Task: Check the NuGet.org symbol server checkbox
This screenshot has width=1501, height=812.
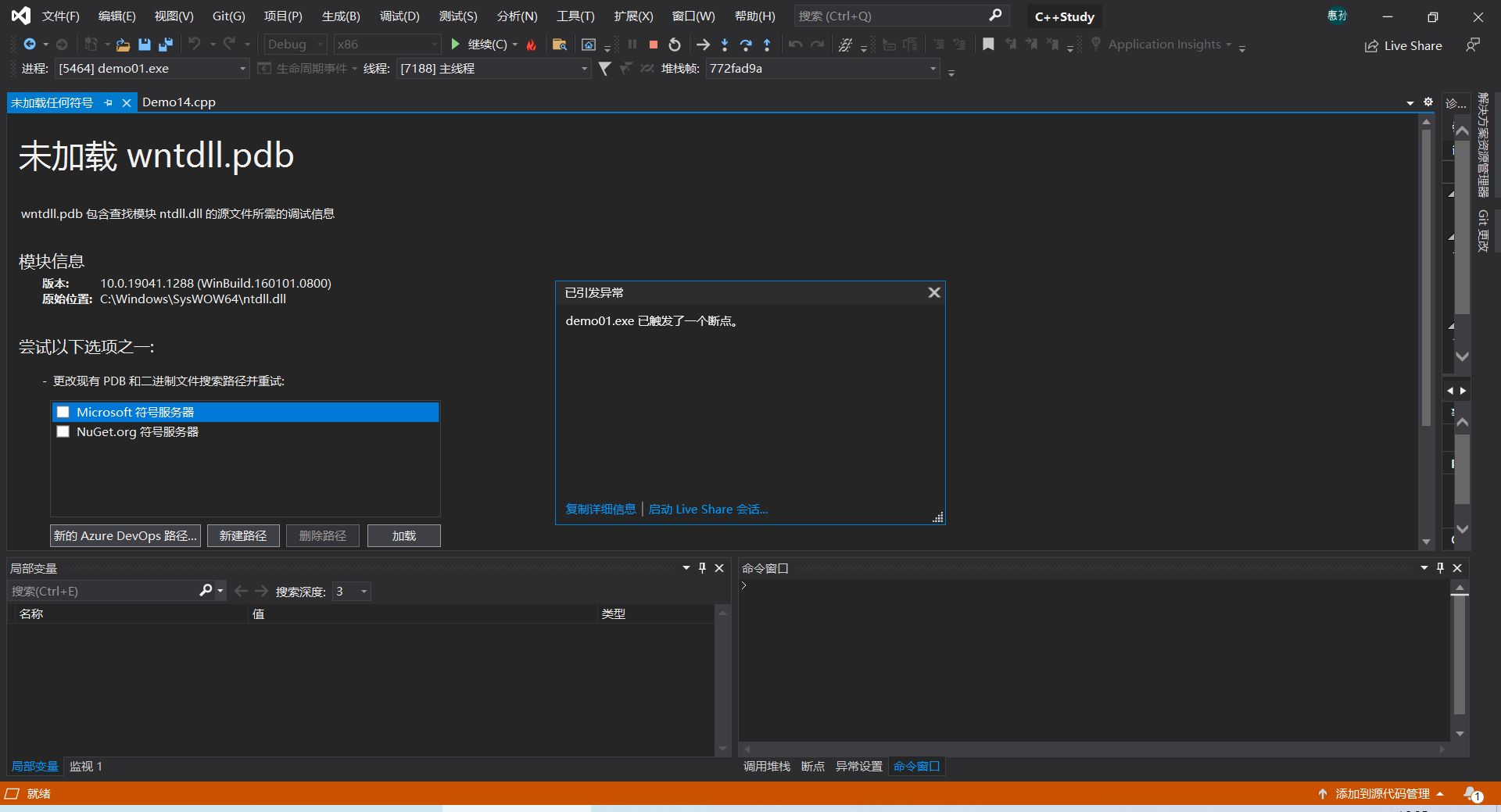Action: [63, 431]
